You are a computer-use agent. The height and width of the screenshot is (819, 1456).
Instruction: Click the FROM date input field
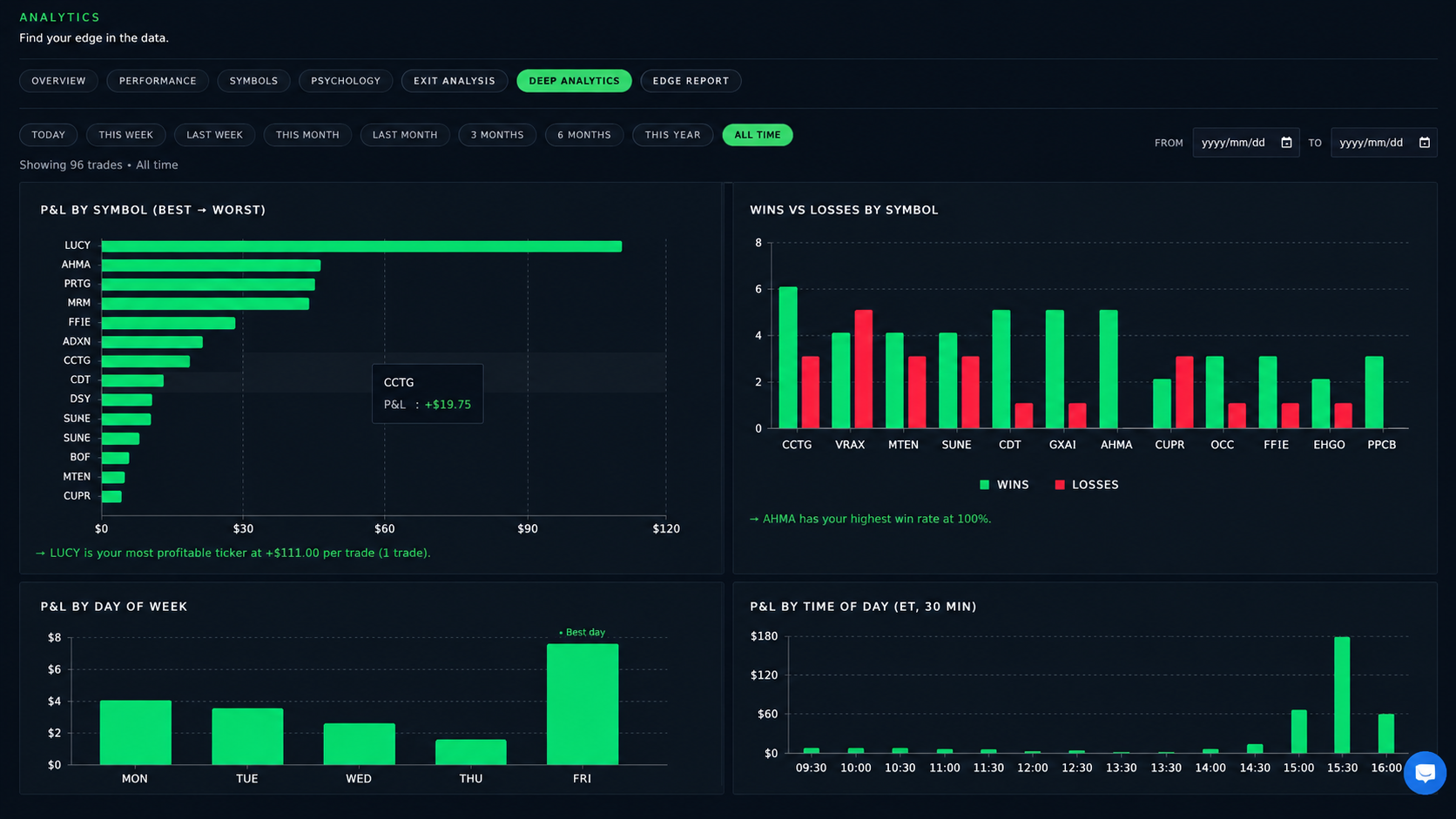click(1246, 143)
